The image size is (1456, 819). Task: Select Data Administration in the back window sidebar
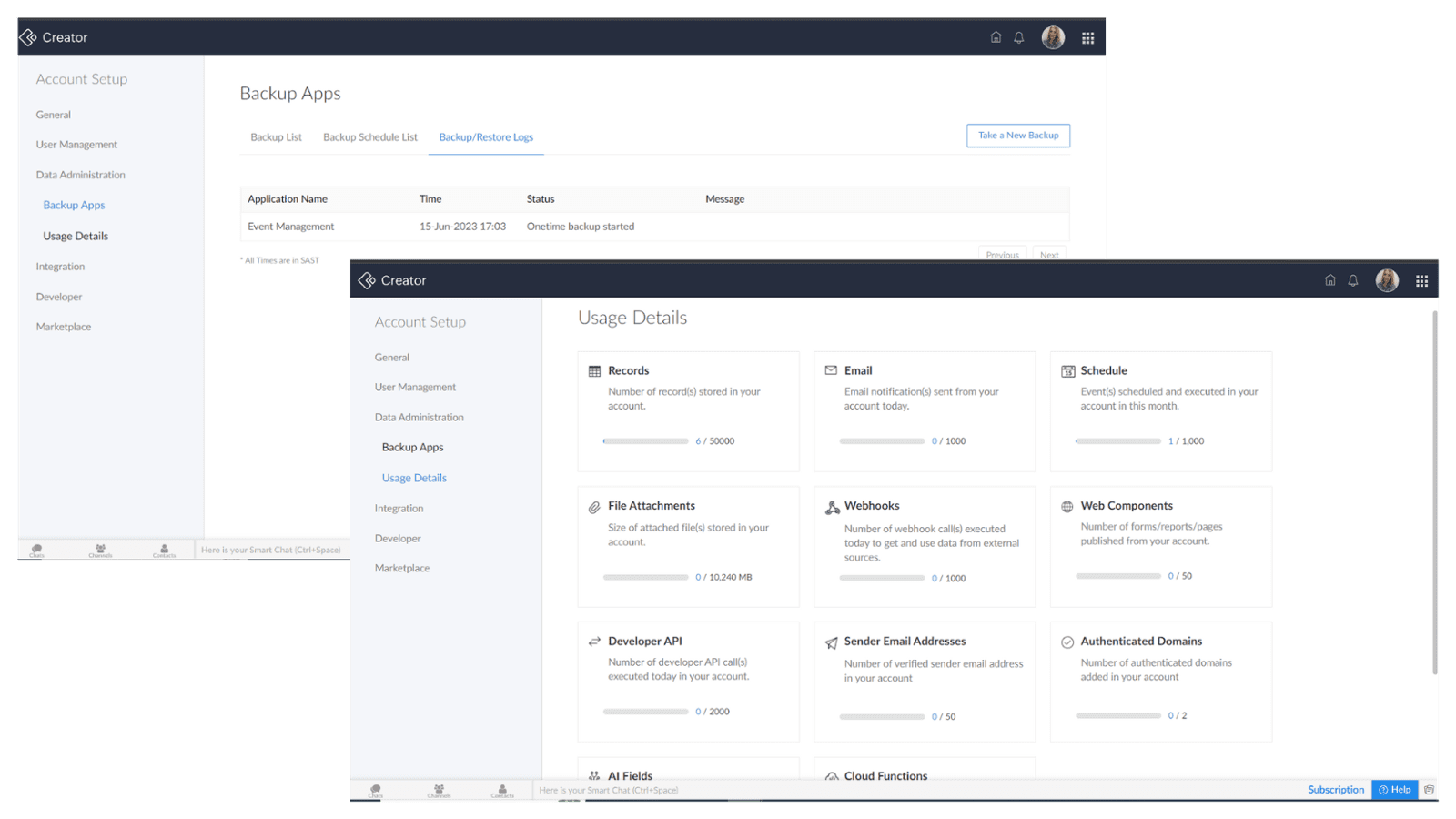81,175
